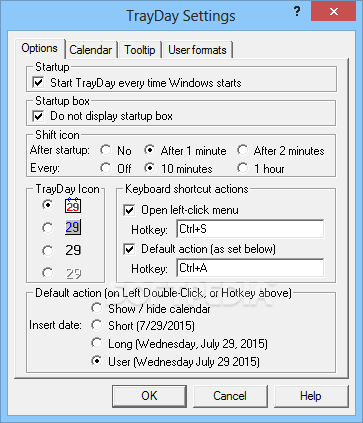363x423 pixels.
Task: Choose radio button for red calendar icon
Action: coord(48,205)
